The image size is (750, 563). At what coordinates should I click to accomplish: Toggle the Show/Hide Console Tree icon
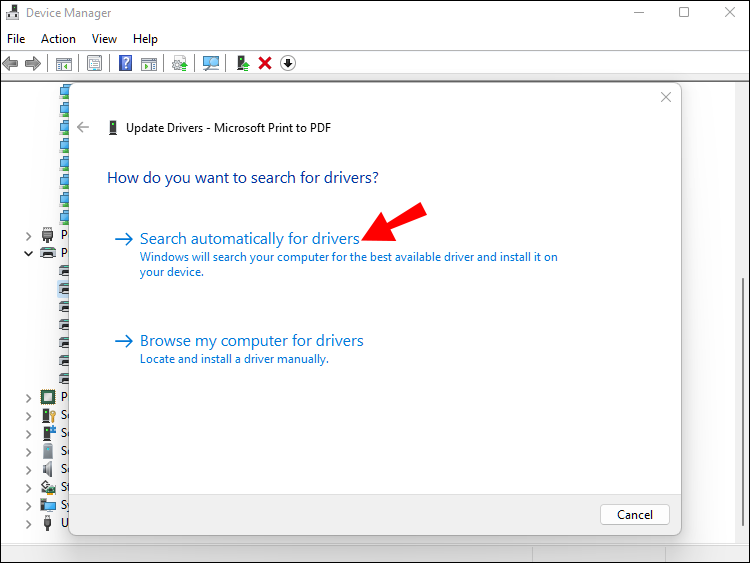(64, 63)
